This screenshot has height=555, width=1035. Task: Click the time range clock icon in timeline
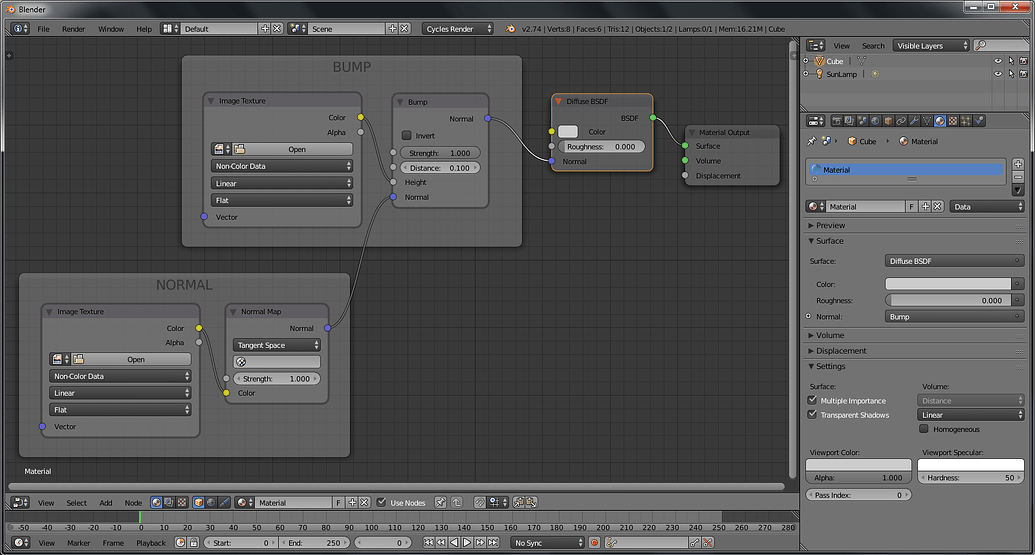pos(180,542)
